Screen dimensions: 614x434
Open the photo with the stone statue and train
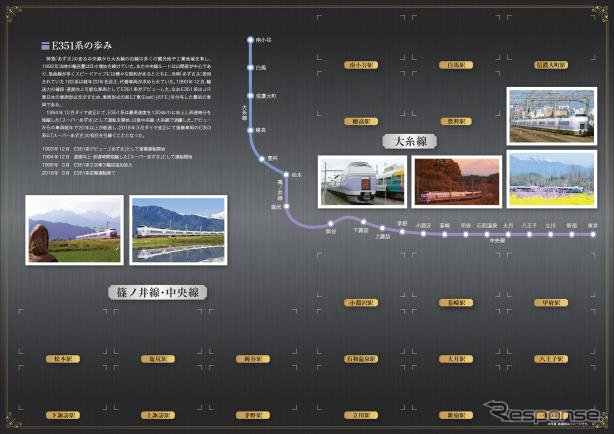[74, 230]
